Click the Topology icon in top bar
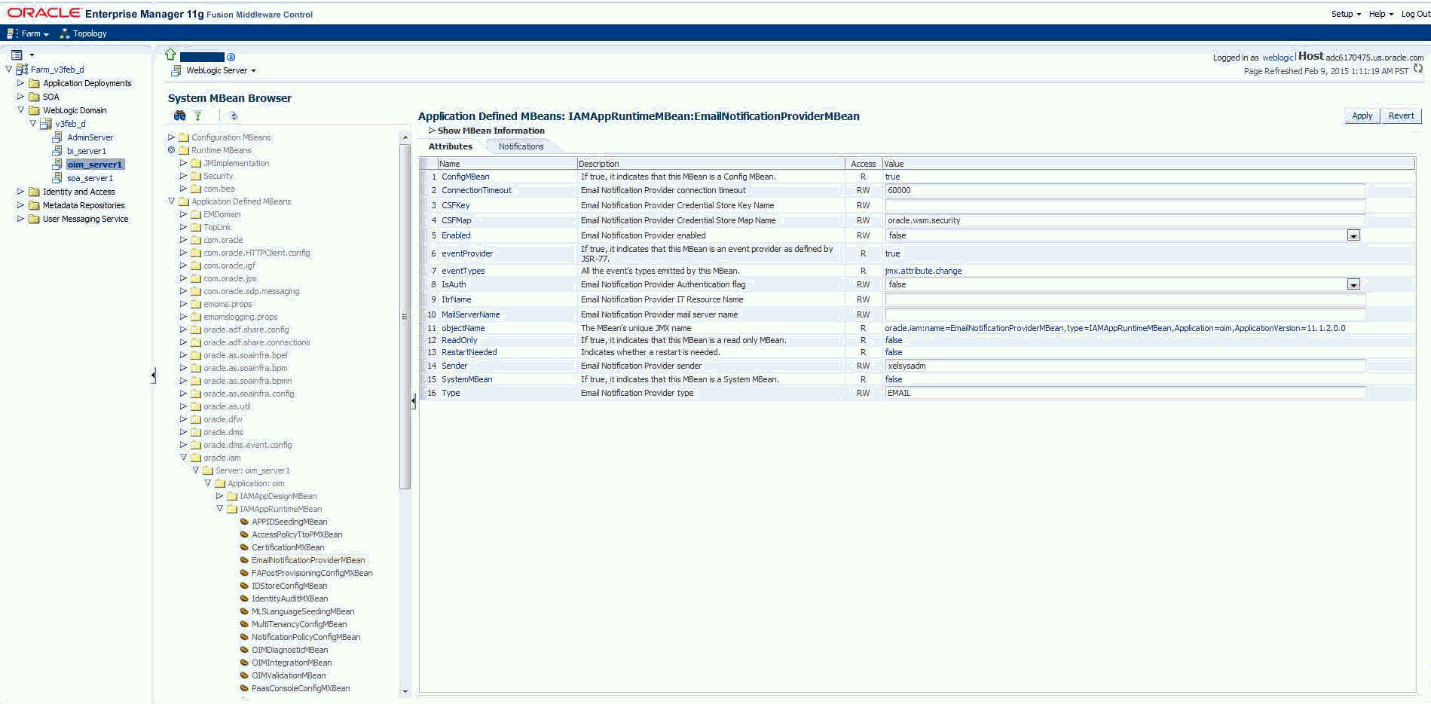Screen dimensions: 1431x704 [65, 33]
